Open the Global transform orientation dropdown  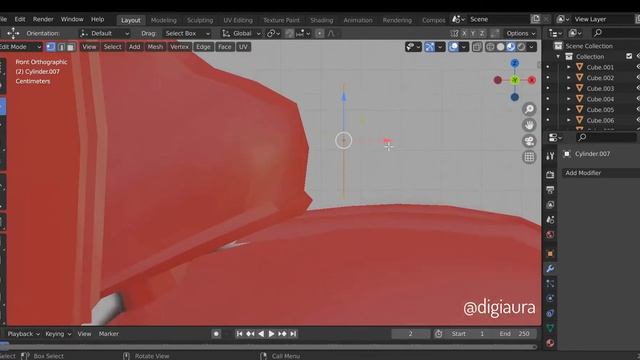click(x=241, y=33)
